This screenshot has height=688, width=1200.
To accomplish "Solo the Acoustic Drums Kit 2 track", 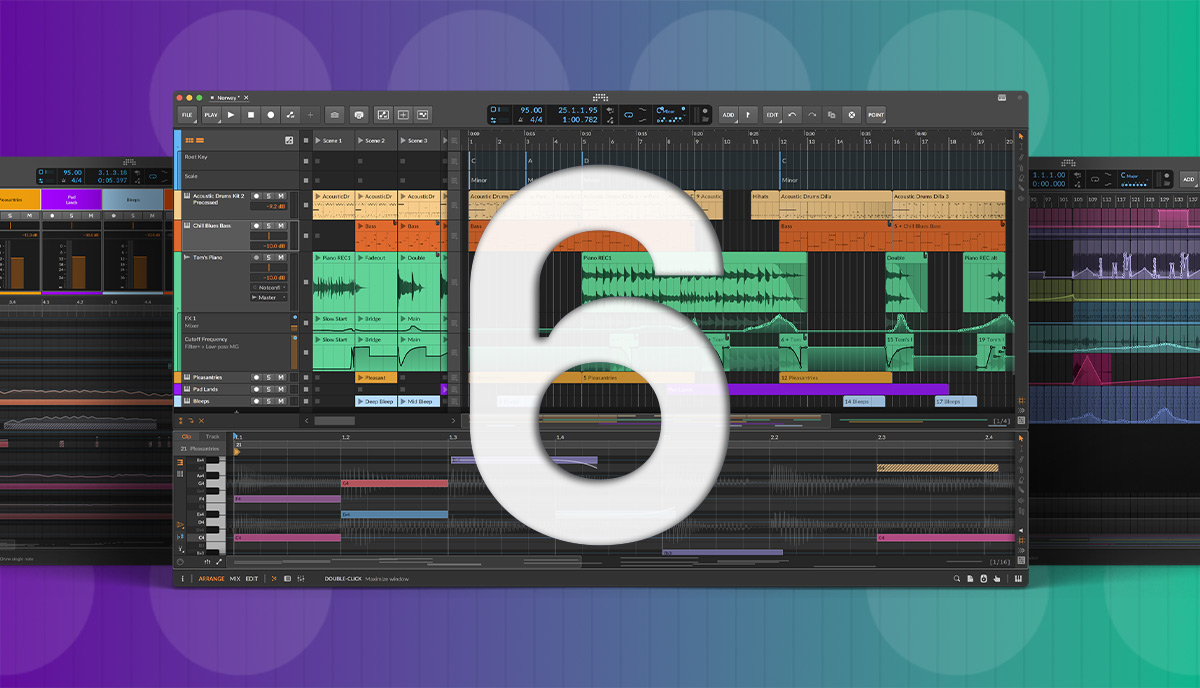I will point(269,196).
